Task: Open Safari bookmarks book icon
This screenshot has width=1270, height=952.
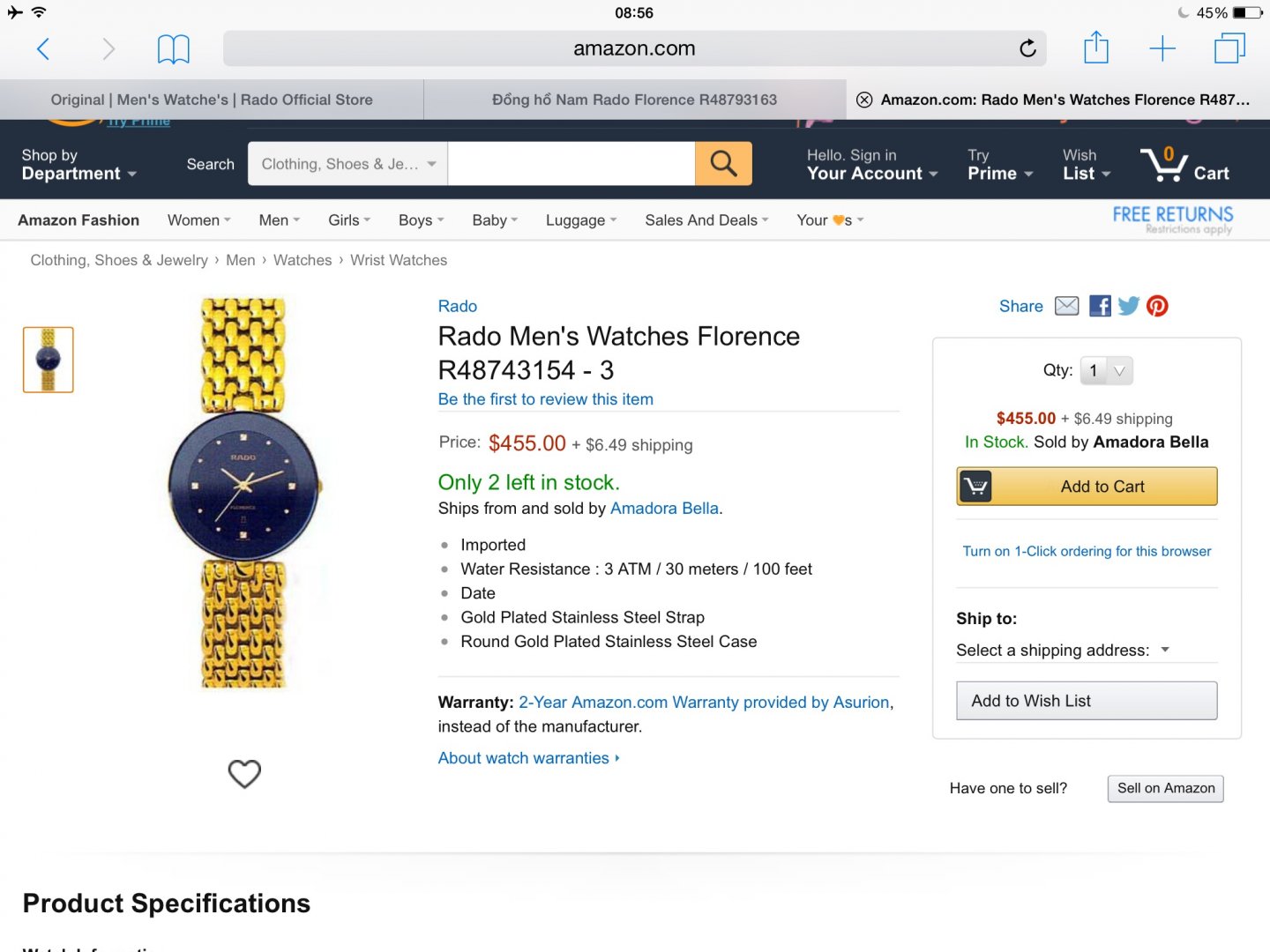Action: [173, 48]
